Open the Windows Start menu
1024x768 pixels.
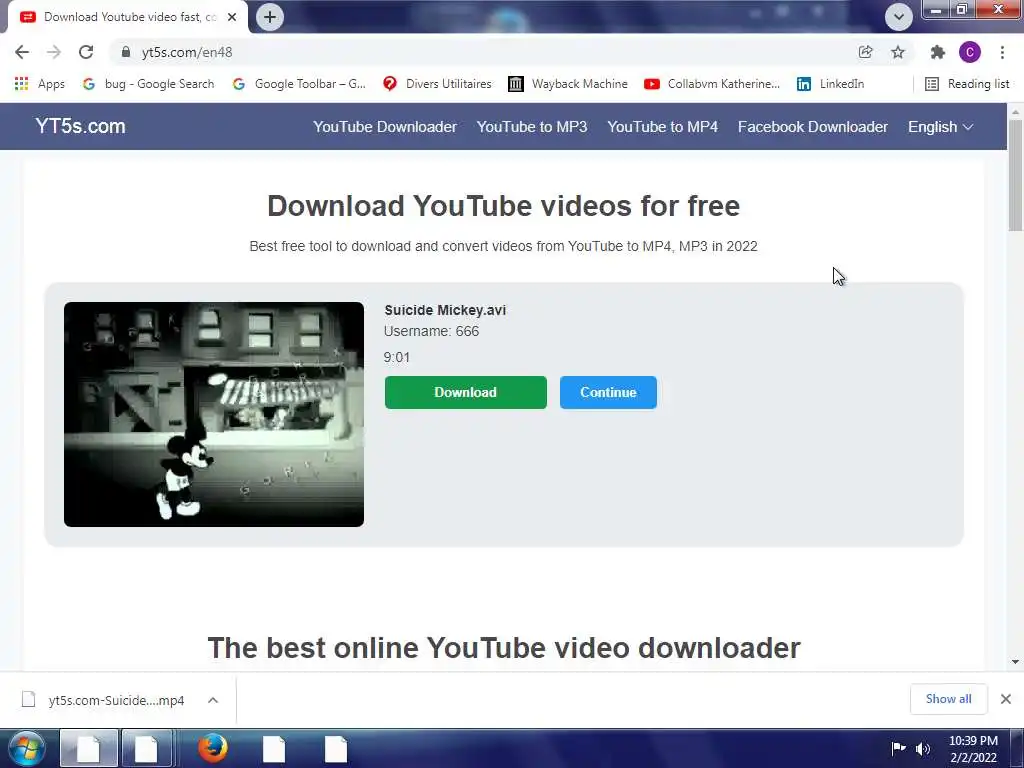(x=26, y=748)
